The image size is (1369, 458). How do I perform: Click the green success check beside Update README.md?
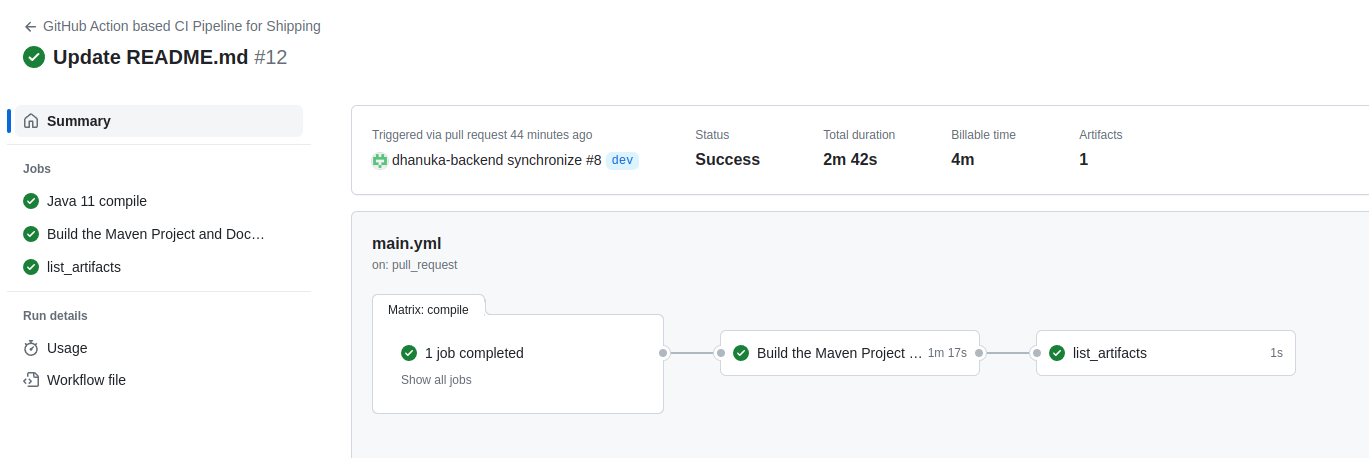coord(34,57)
